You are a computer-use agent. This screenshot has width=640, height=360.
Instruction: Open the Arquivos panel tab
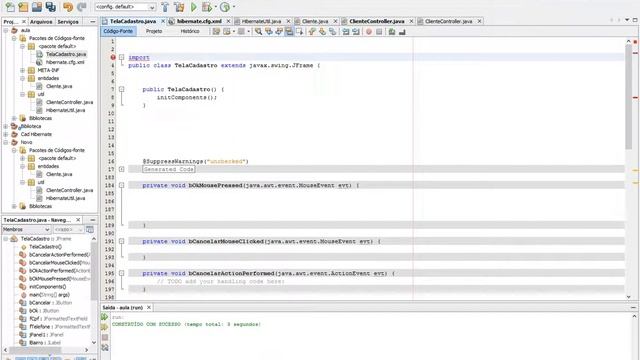pyautogui.click(x=41, y=22)
